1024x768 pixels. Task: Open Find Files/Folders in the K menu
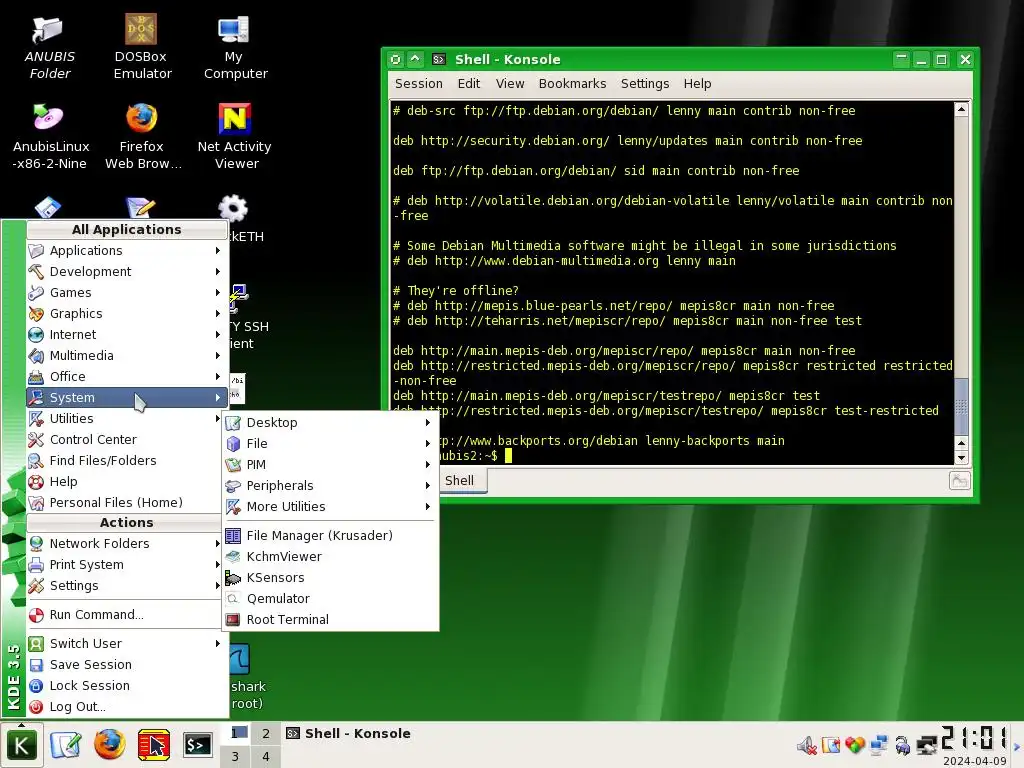[x=126, y=460]
